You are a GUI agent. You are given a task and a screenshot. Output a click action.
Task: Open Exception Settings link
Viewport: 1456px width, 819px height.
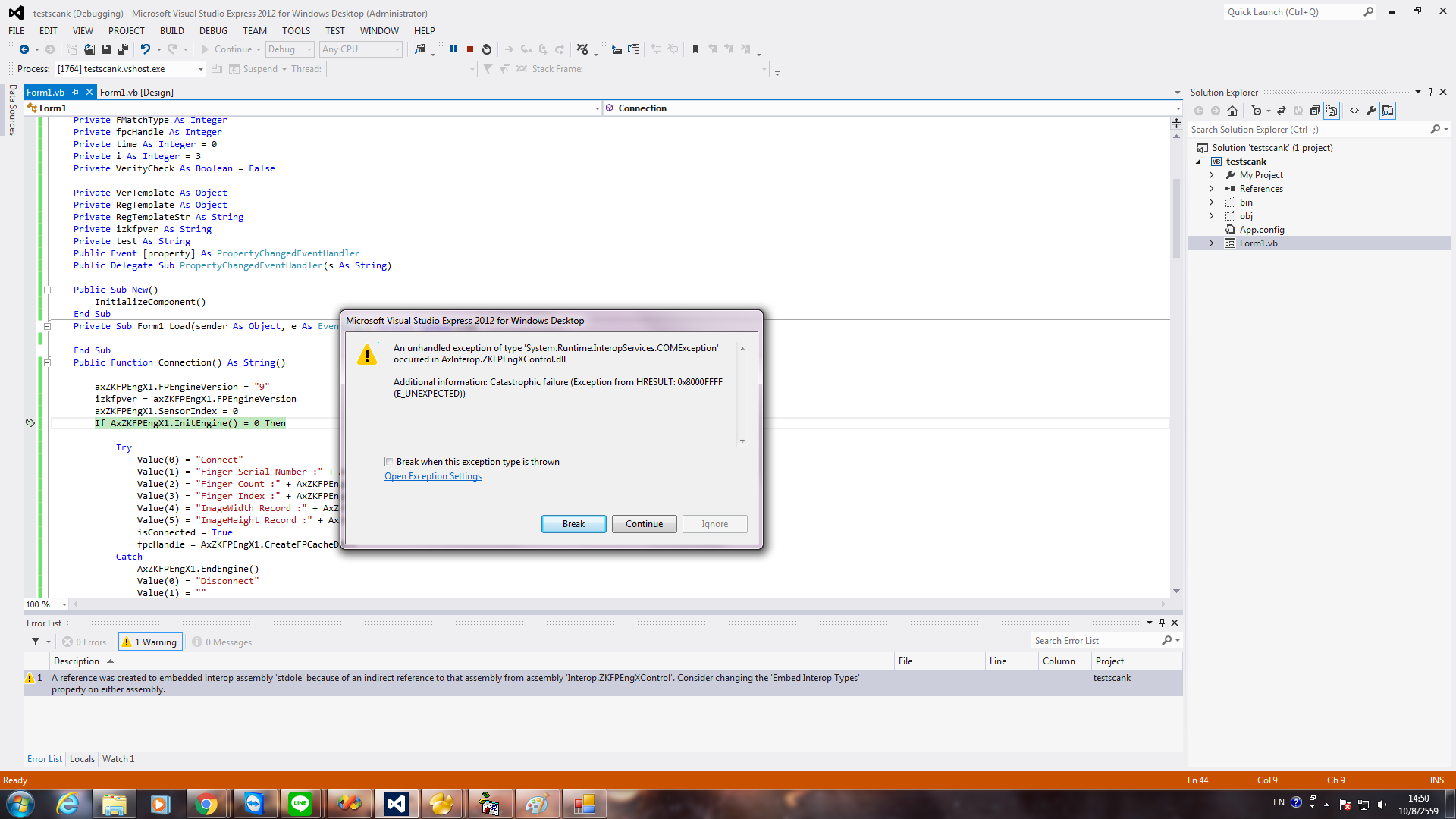pos(433,476)
